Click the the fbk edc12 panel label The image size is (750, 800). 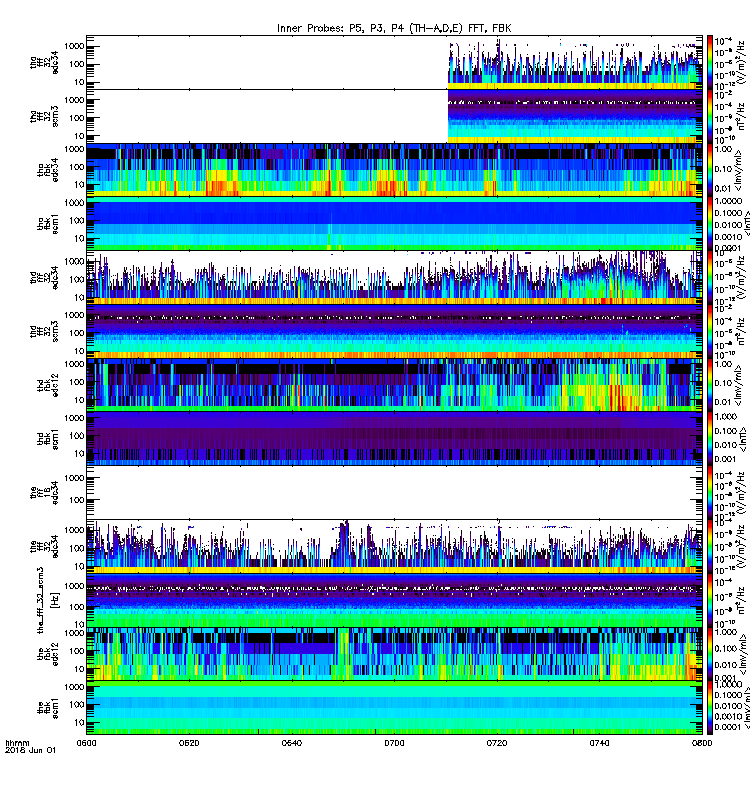(48, 654)
